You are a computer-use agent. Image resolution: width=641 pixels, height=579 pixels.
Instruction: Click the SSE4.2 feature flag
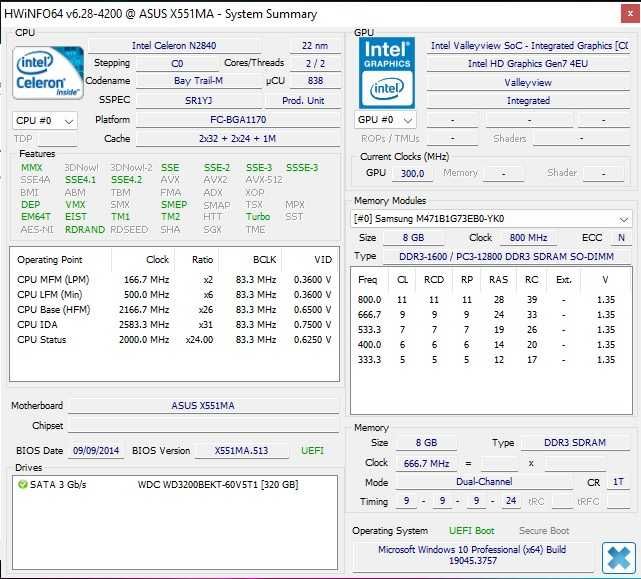tap(127, 180)
